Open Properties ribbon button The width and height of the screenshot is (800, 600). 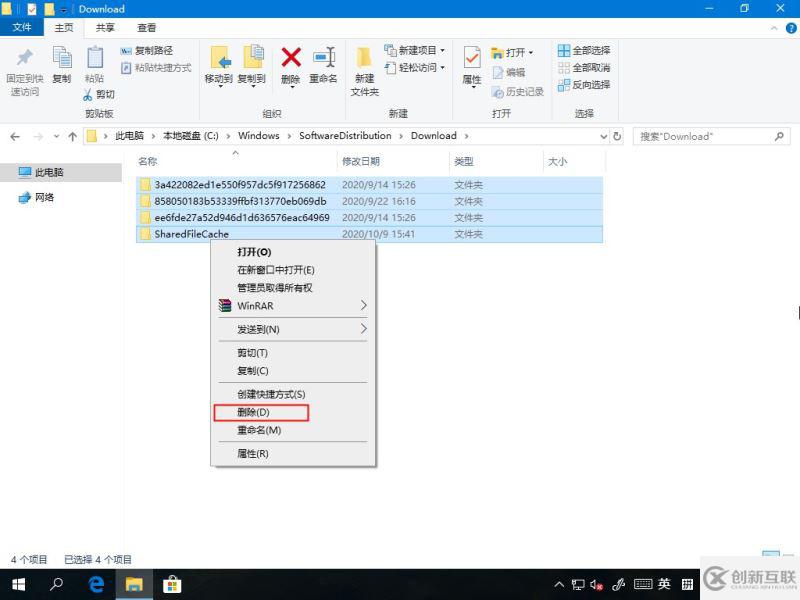tap(472, 66)
